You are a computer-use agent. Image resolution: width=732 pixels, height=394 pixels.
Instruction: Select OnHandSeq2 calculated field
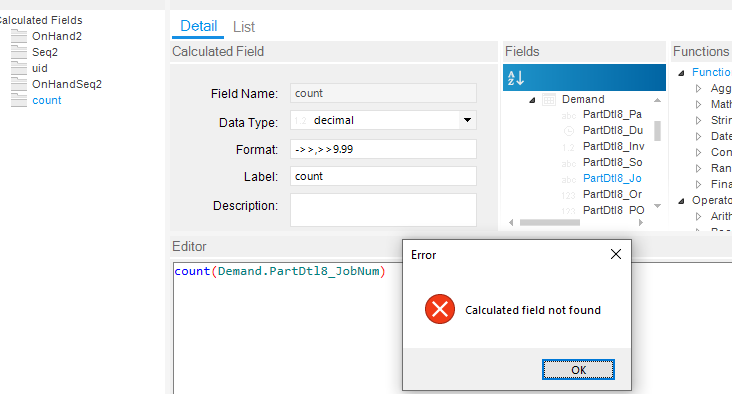[67, 84]
